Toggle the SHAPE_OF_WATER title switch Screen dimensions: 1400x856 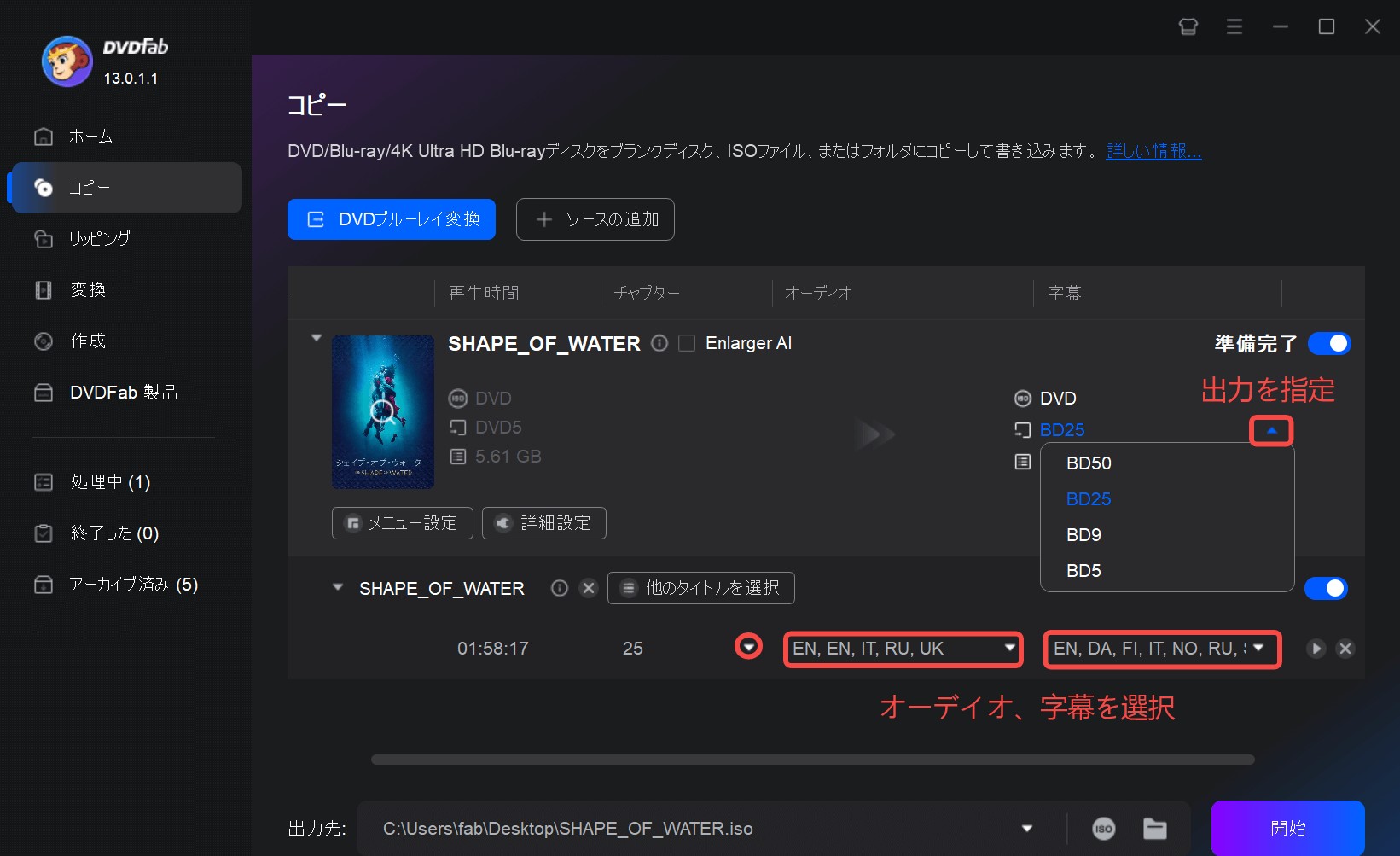[x=1326, y=588]
